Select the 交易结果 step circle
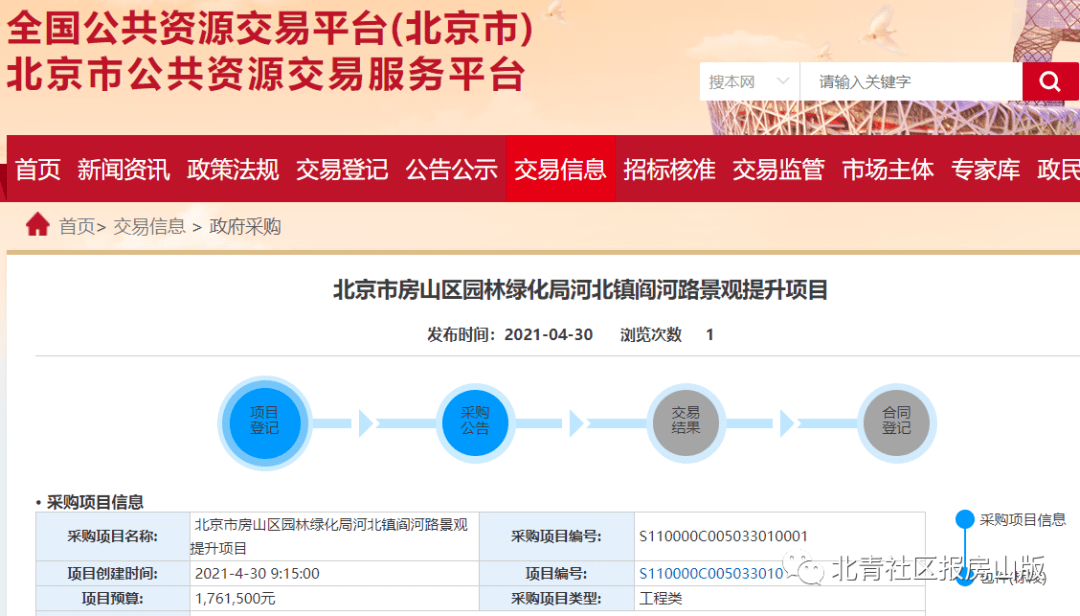Viewport: 1080px width, 616px height. [x=686, y=422]
